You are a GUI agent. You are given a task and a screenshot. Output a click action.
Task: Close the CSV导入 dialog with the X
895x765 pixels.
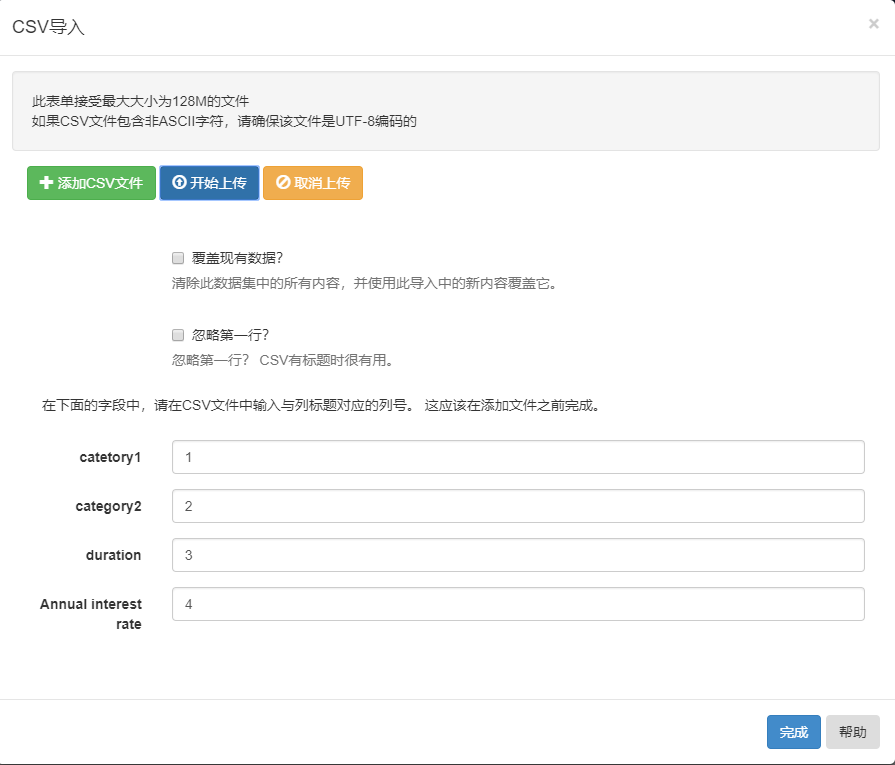(x=873, y=23)
